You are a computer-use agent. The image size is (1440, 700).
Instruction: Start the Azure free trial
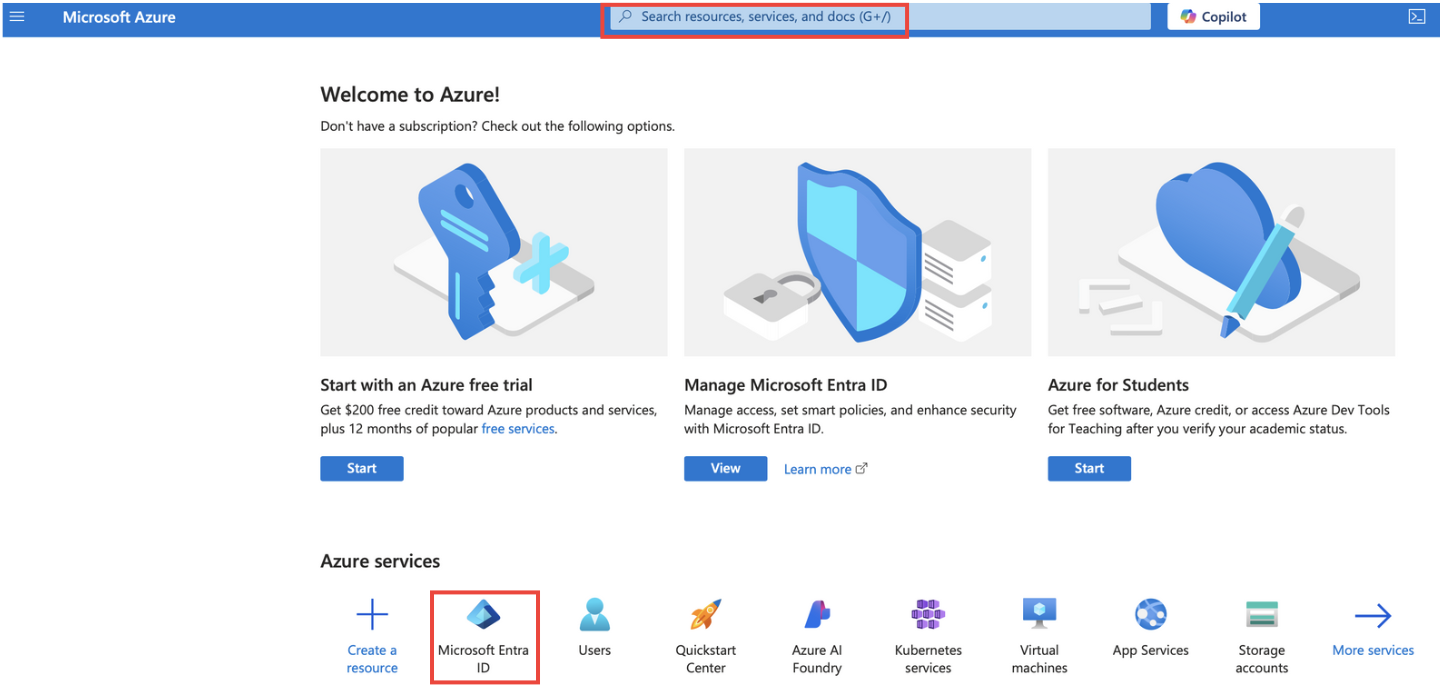pyautogui.click(x=361, y=468)
